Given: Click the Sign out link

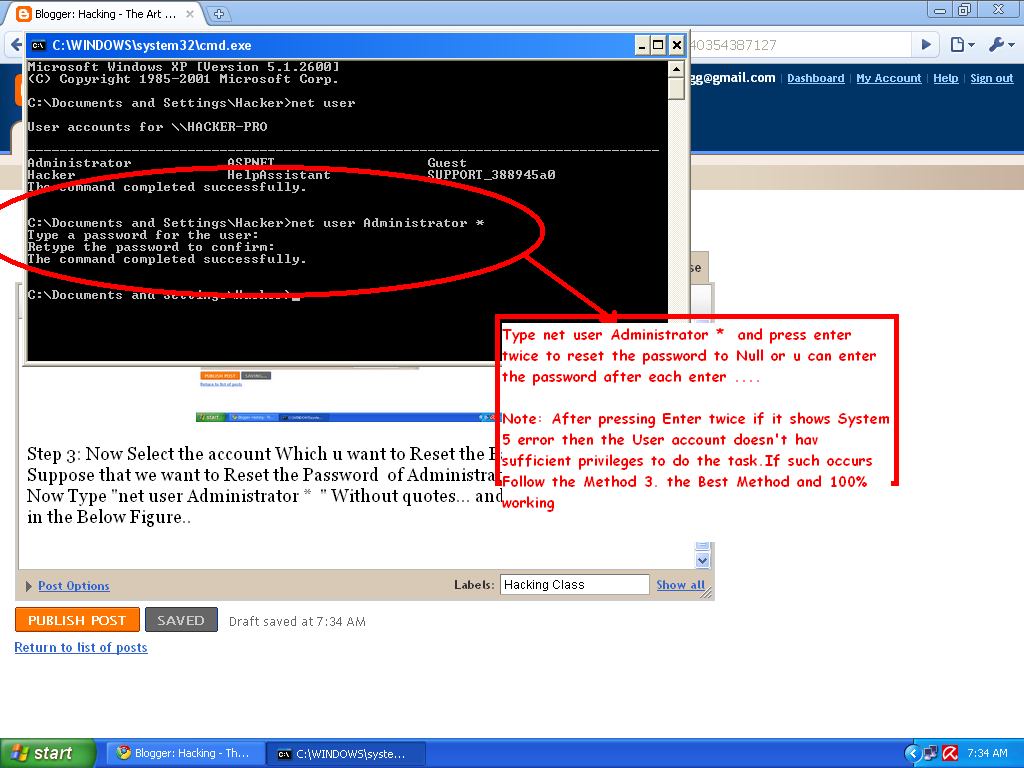Looking at the screenshot, I should coord(991,78).
